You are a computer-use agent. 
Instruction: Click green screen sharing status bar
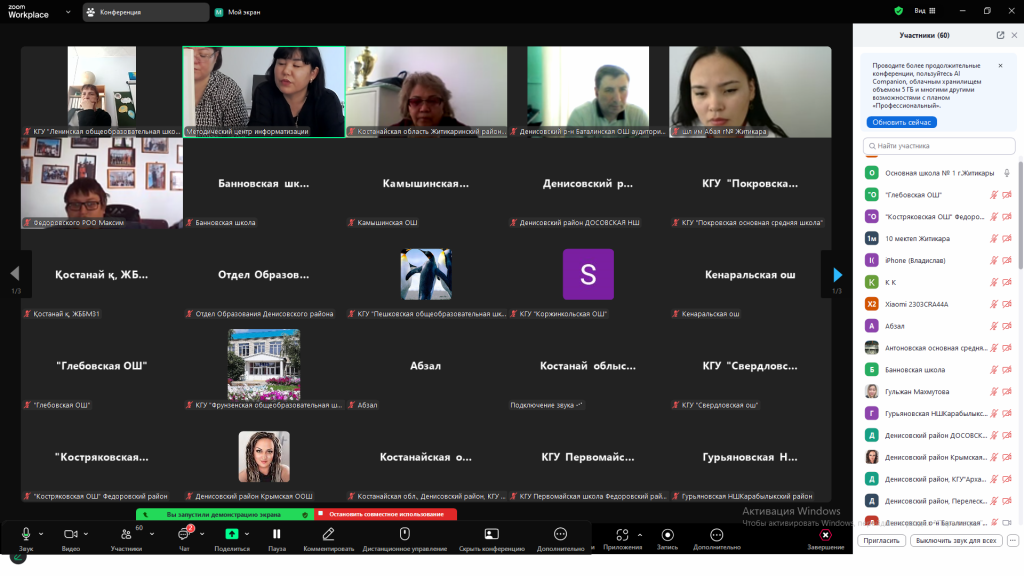click(x=225, y=515)
